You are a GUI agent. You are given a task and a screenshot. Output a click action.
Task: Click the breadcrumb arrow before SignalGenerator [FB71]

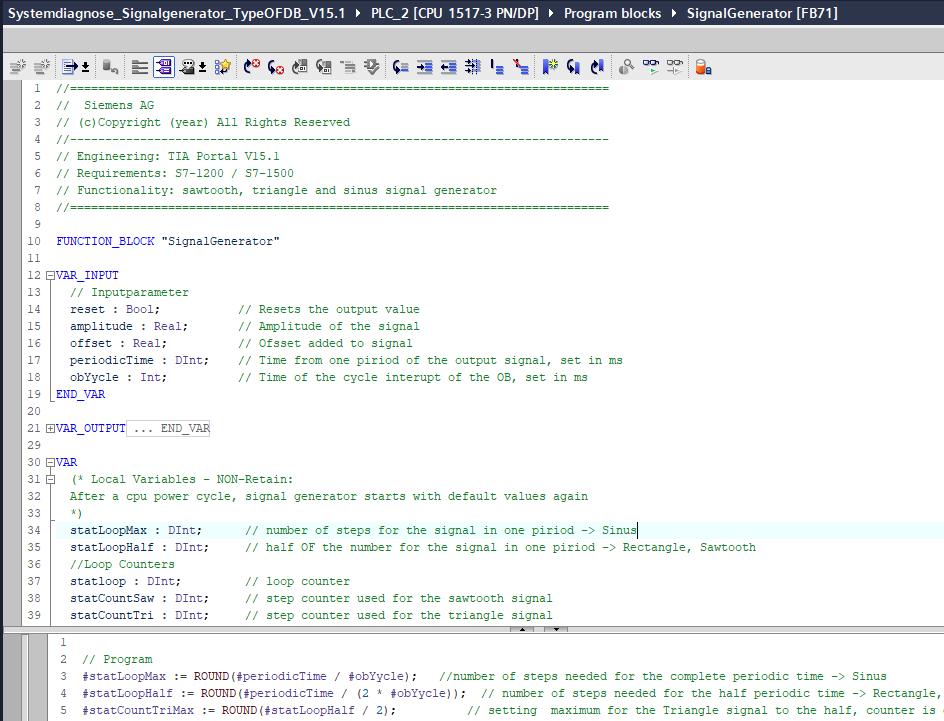pos(674,13)
